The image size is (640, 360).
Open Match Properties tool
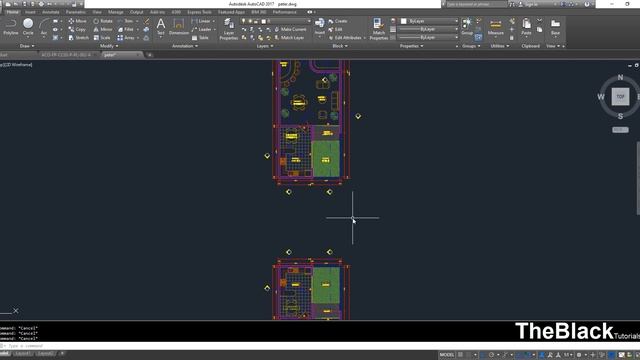click(378, 29)
